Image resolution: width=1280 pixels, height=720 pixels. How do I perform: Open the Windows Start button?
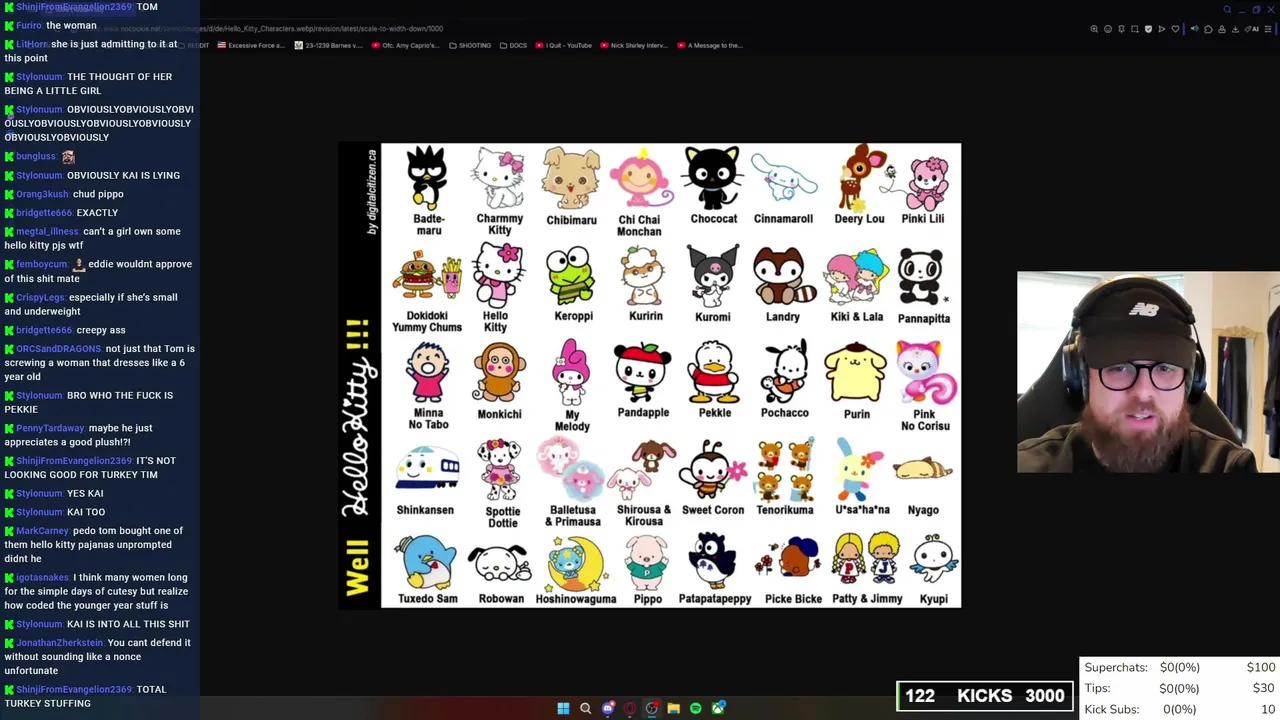pyautogui.click(x=563, y=708)
